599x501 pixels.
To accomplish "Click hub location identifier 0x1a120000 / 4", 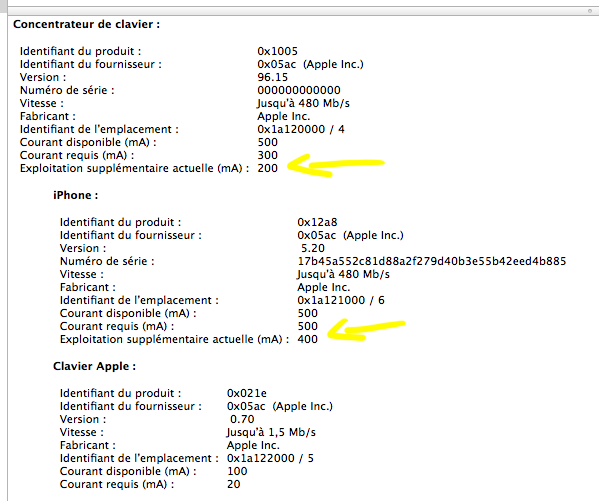I will point(301,129).
